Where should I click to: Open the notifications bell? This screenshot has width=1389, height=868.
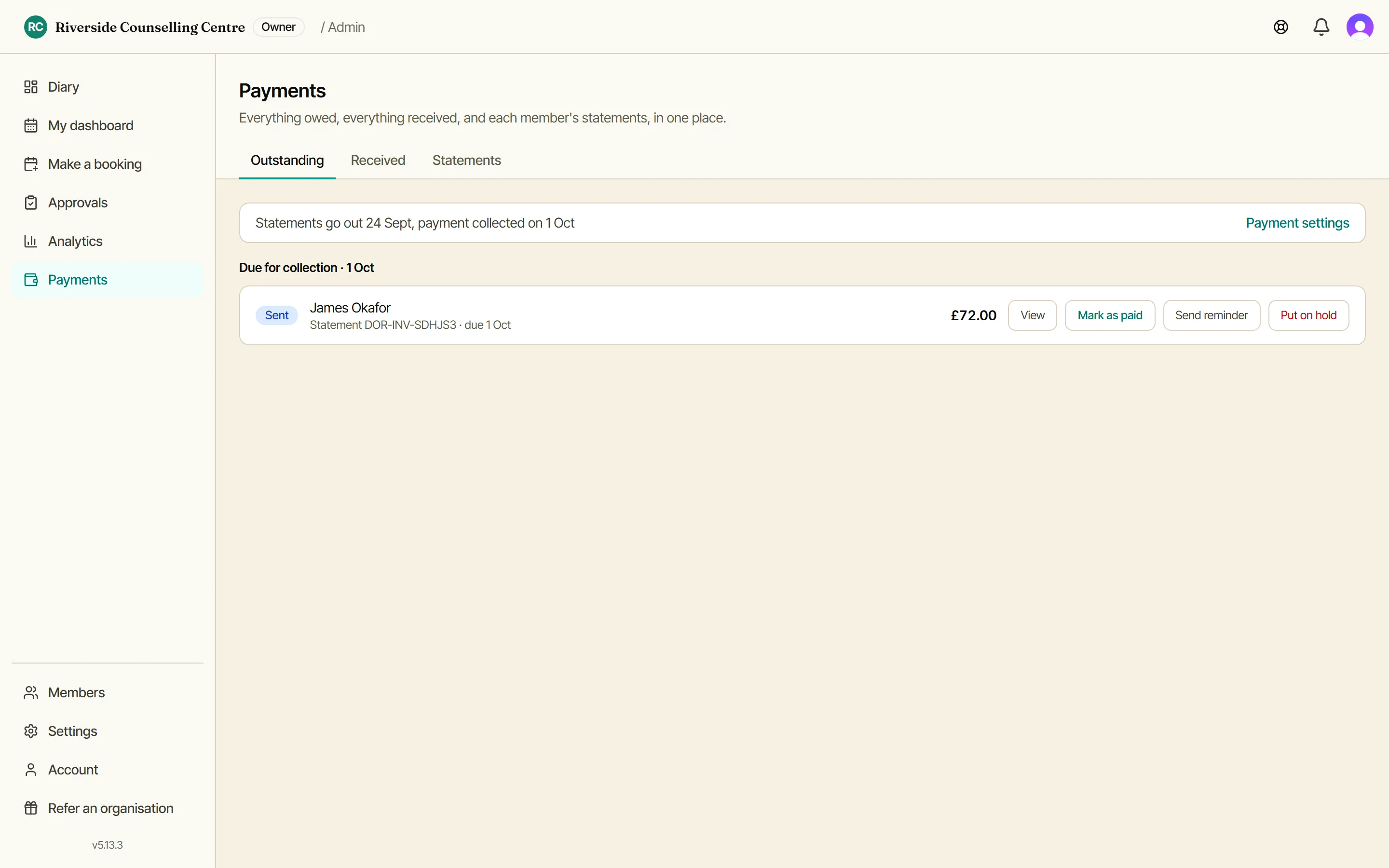[1321, 27]
